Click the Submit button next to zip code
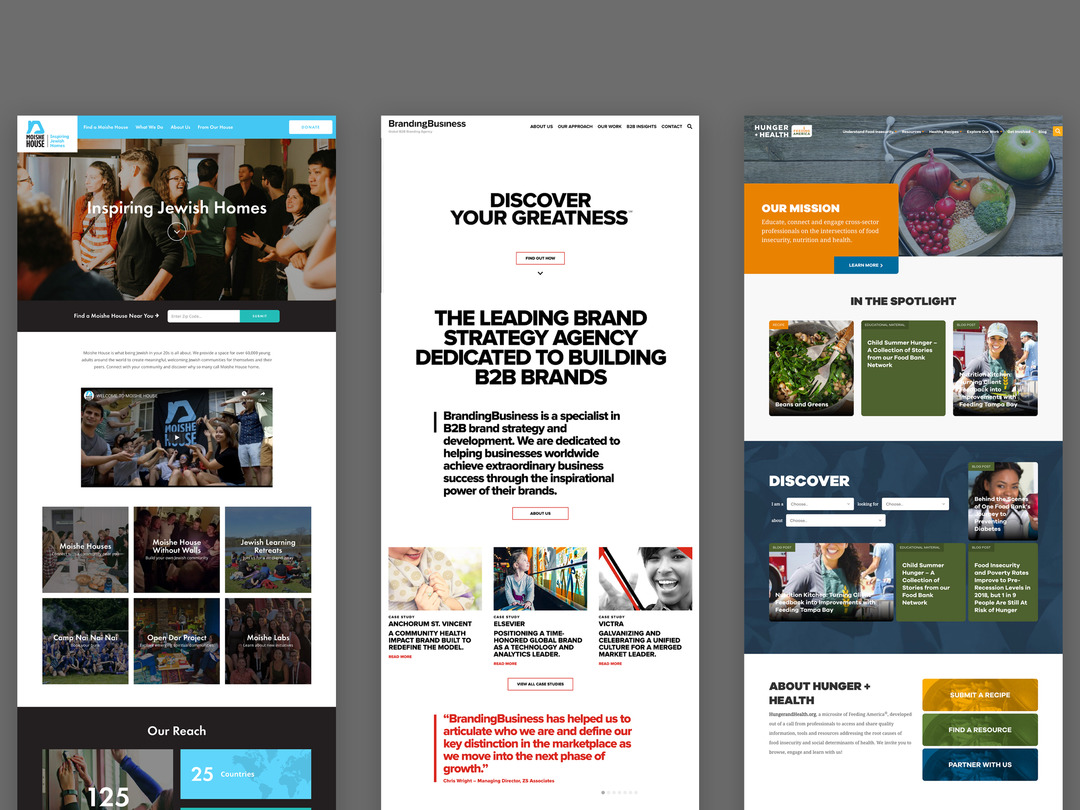Viewport: 1080px width, 810px height. click(x=260, y=316)
